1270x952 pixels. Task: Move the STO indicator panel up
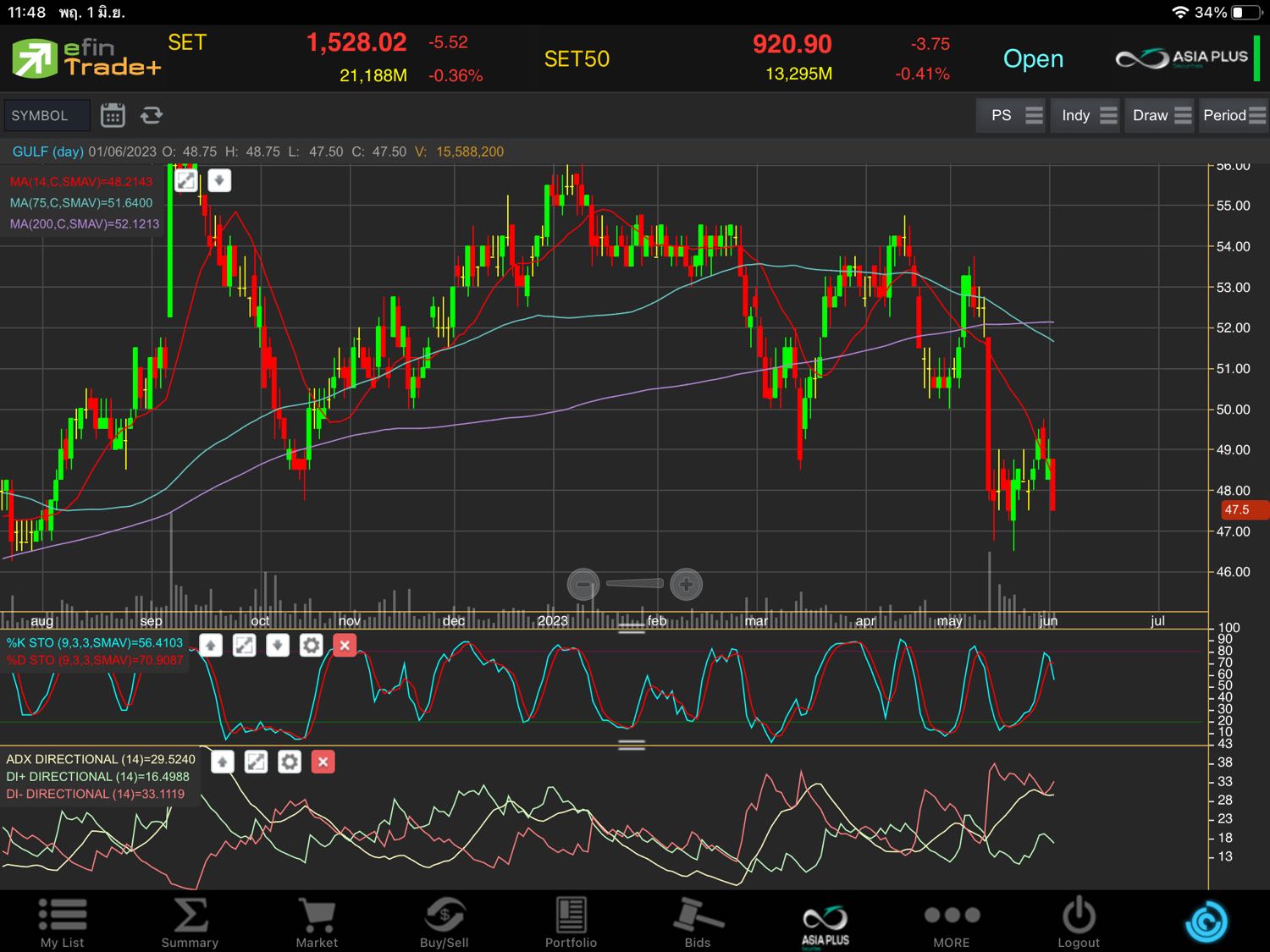click(x=211, y=646)
